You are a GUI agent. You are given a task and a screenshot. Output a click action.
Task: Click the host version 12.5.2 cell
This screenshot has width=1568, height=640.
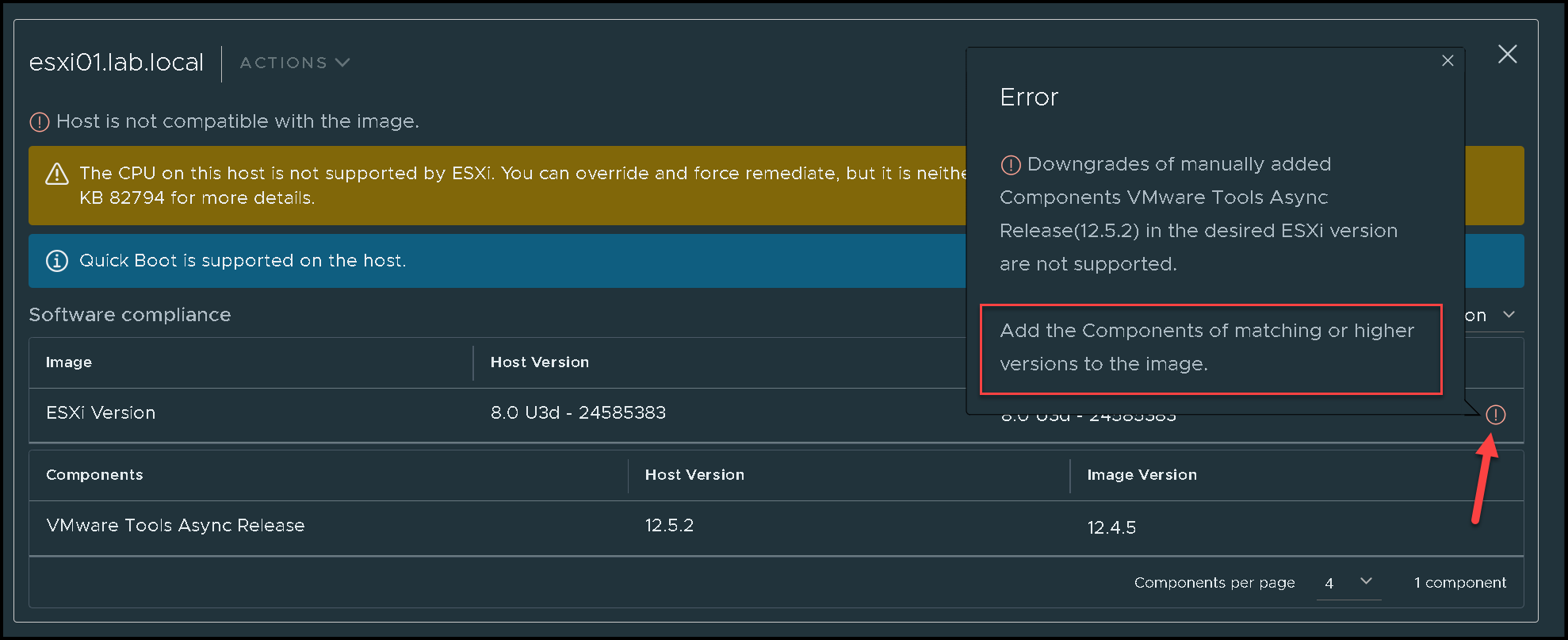tap(669, 526)
